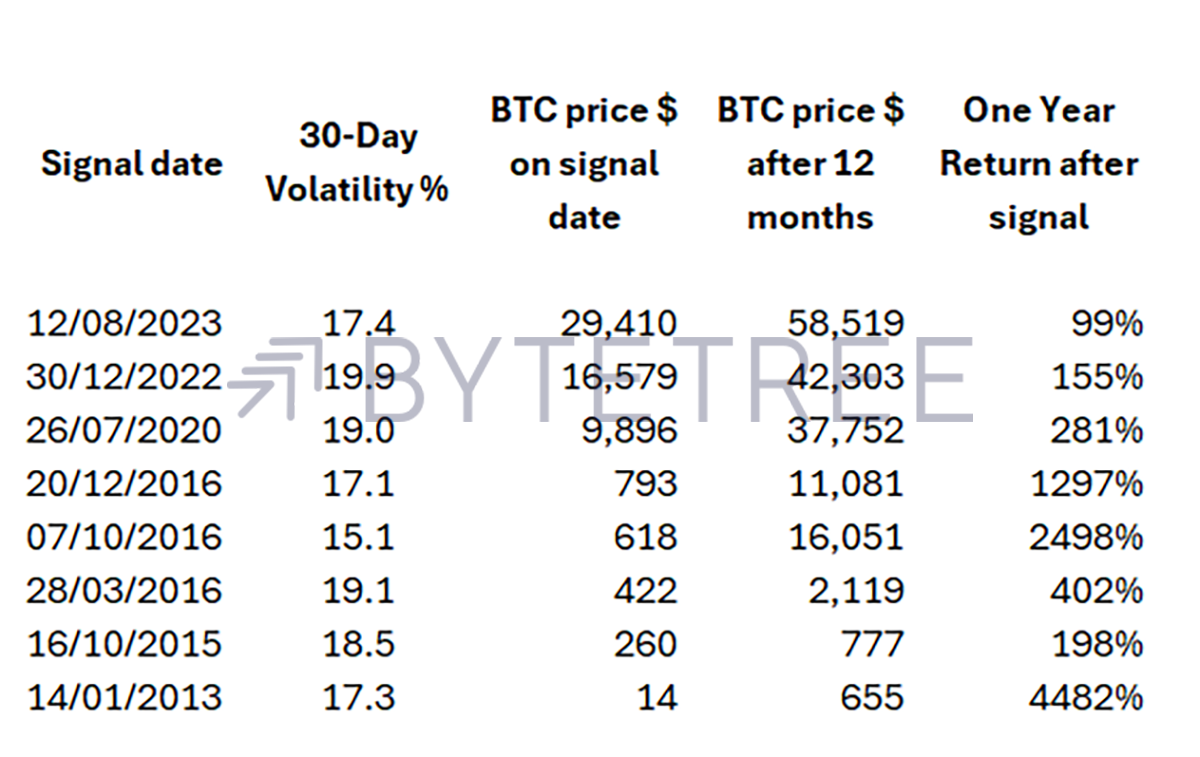Select the 30/12/2022 date cell
Image resolution: width=1200 pixels, height=757 pixels.
tap(125, 377)
